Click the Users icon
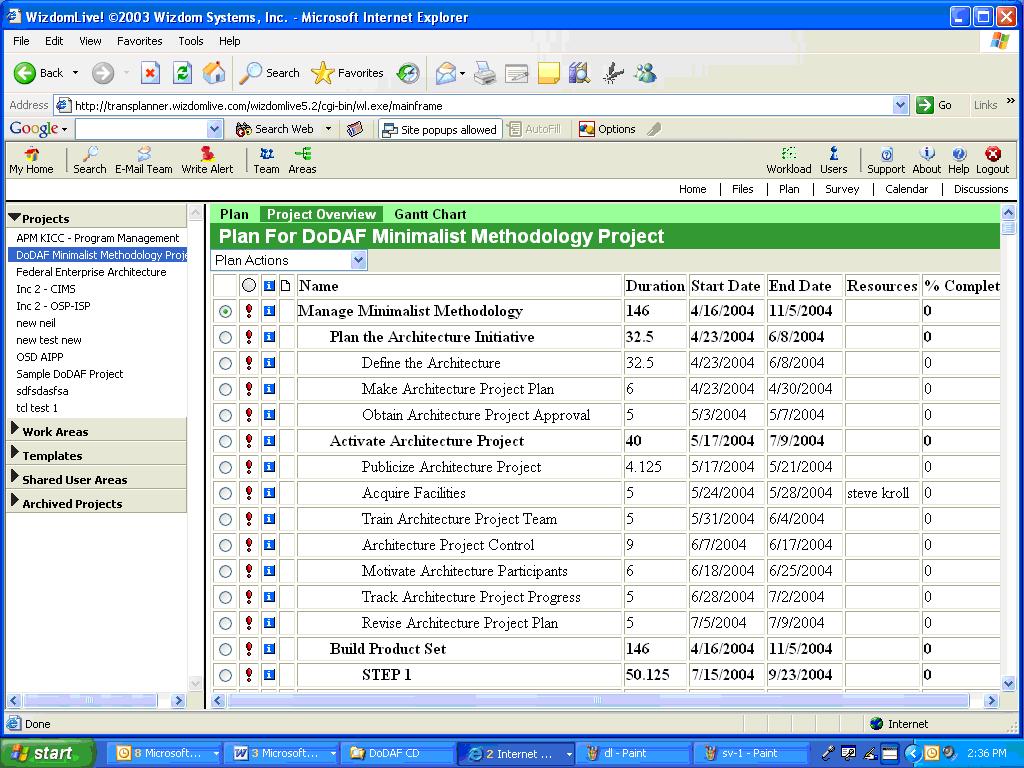Image resolution: width=1024 pixels, height=768 pixels. (x=833, y=160)
